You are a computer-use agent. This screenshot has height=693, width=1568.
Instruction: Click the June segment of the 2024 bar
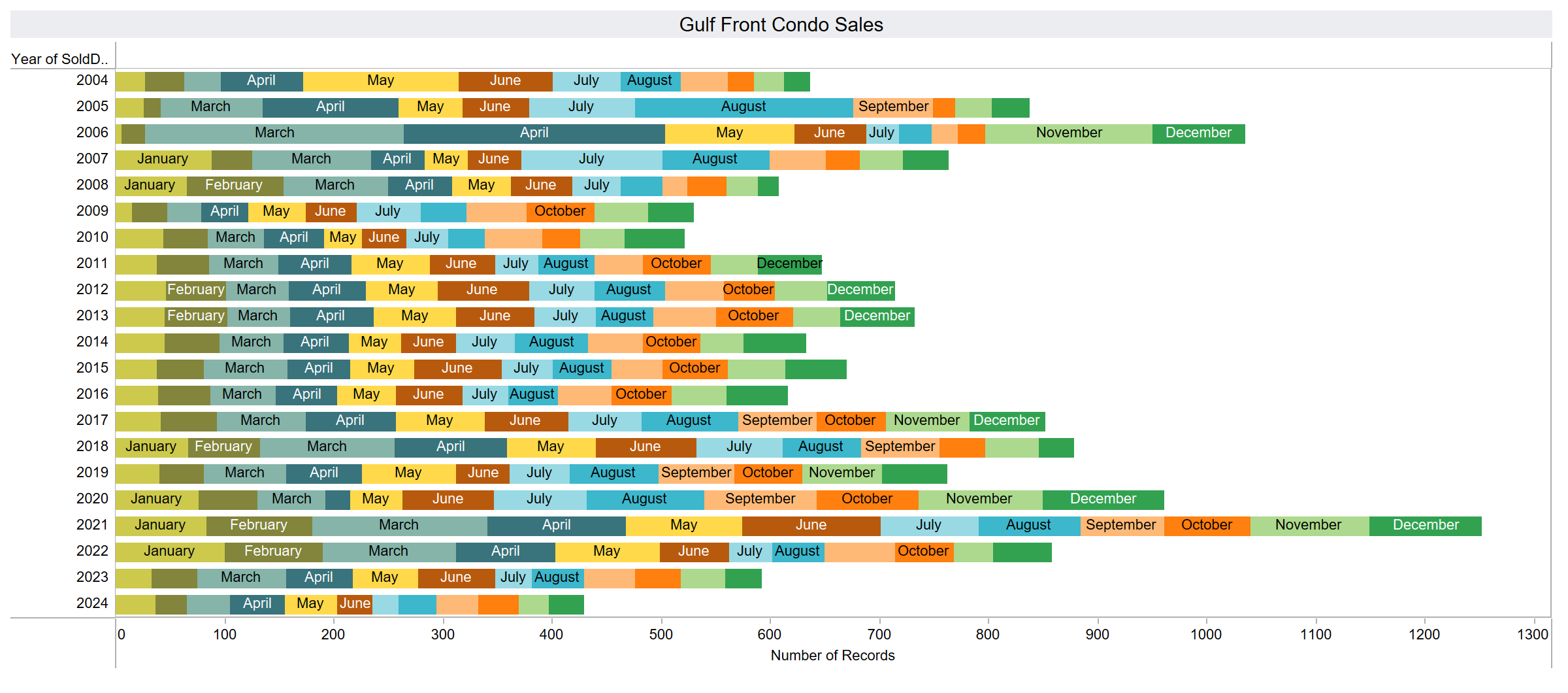point(355,604)
